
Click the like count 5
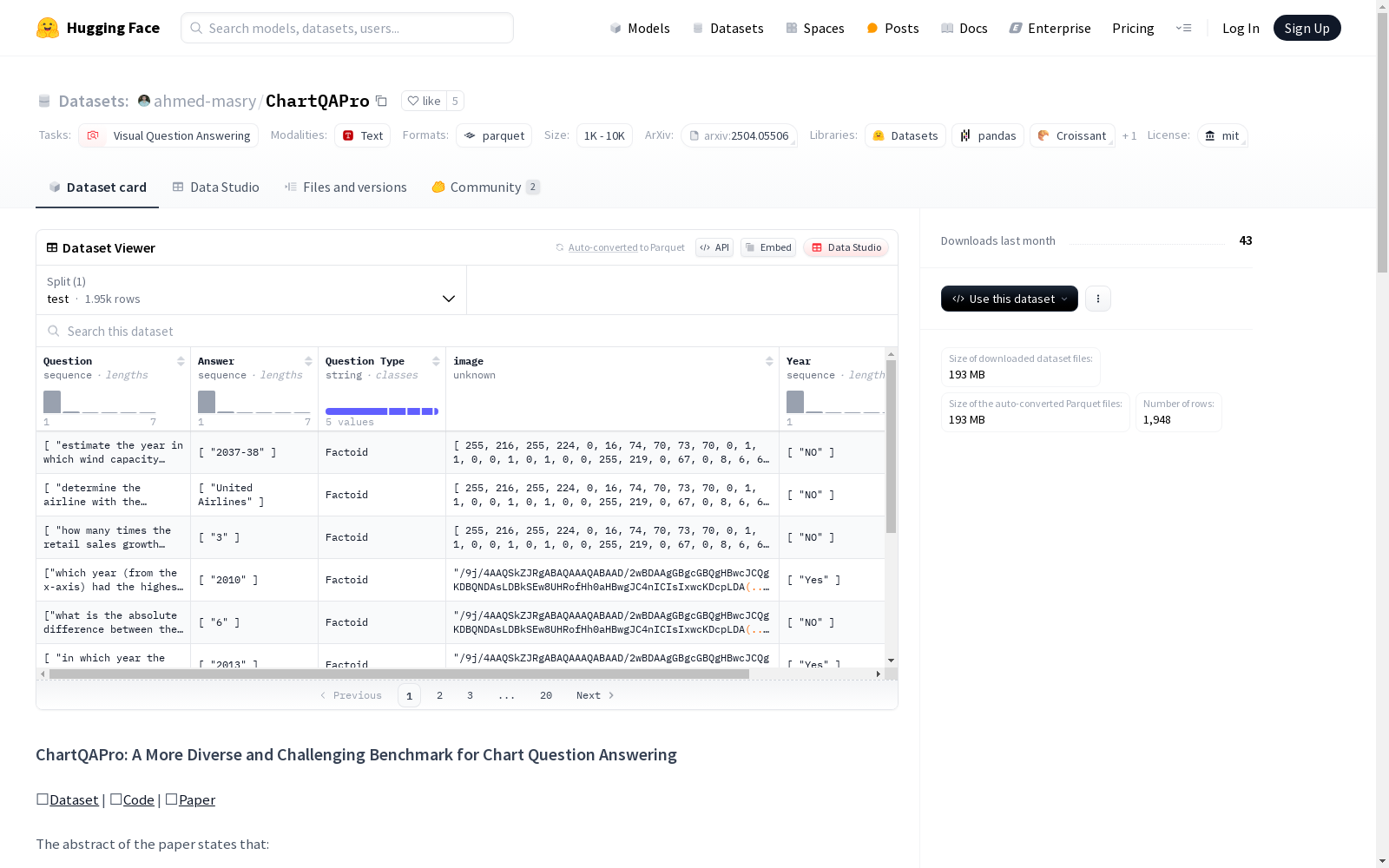tap(455, 101)
